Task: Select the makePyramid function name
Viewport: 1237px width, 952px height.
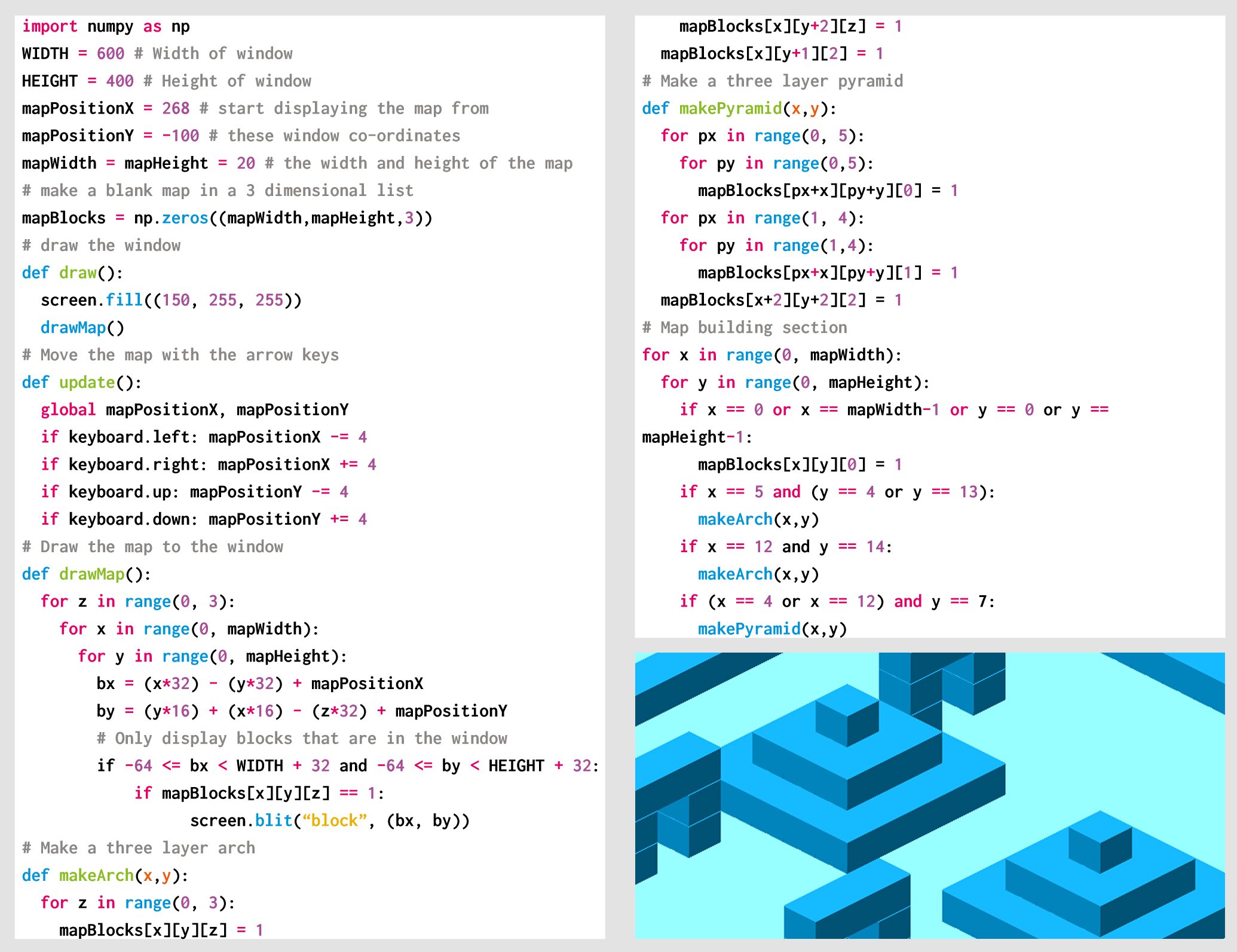Action: [730, 109]
